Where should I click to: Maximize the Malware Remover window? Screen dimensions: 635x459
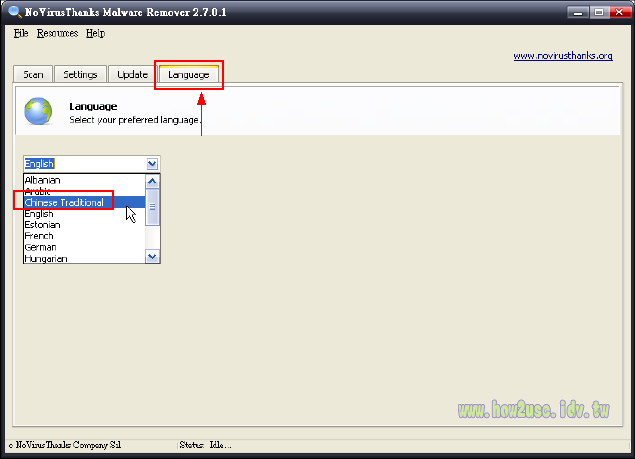point(598,13)
